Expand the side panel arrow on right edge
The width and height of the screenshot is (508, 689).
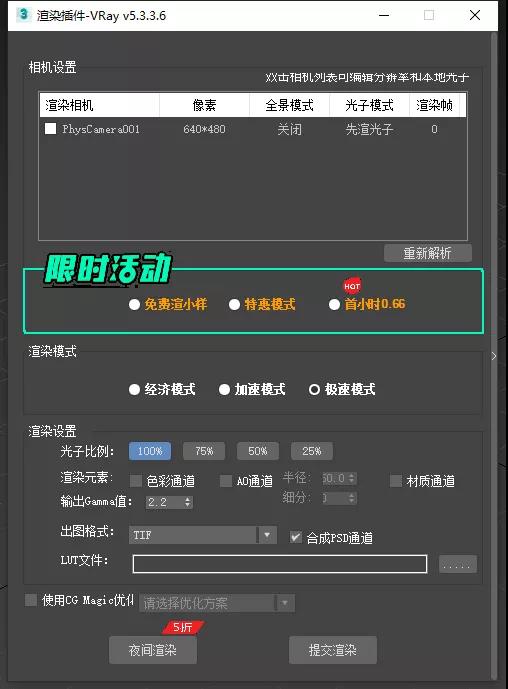pos(494,356)
